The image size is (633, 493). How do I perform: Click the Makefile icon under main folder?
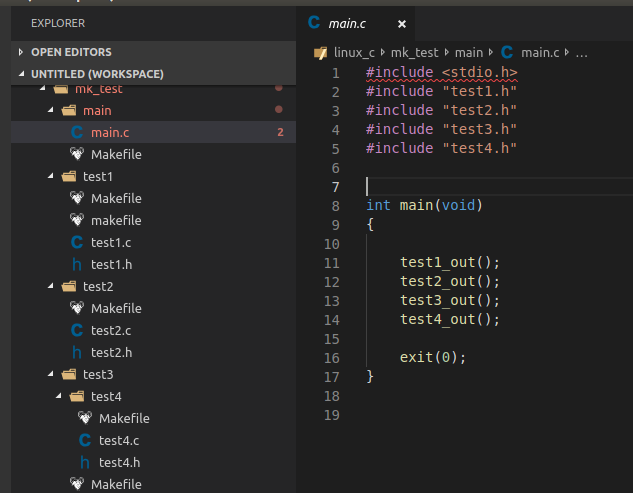pos(77,154)
